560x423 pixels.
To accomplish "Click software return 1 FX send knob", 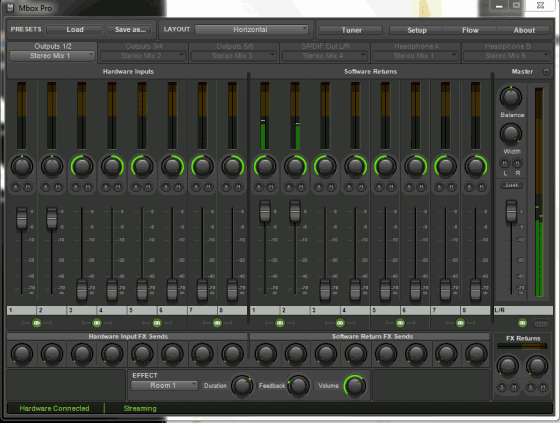I will coord(265,354).
